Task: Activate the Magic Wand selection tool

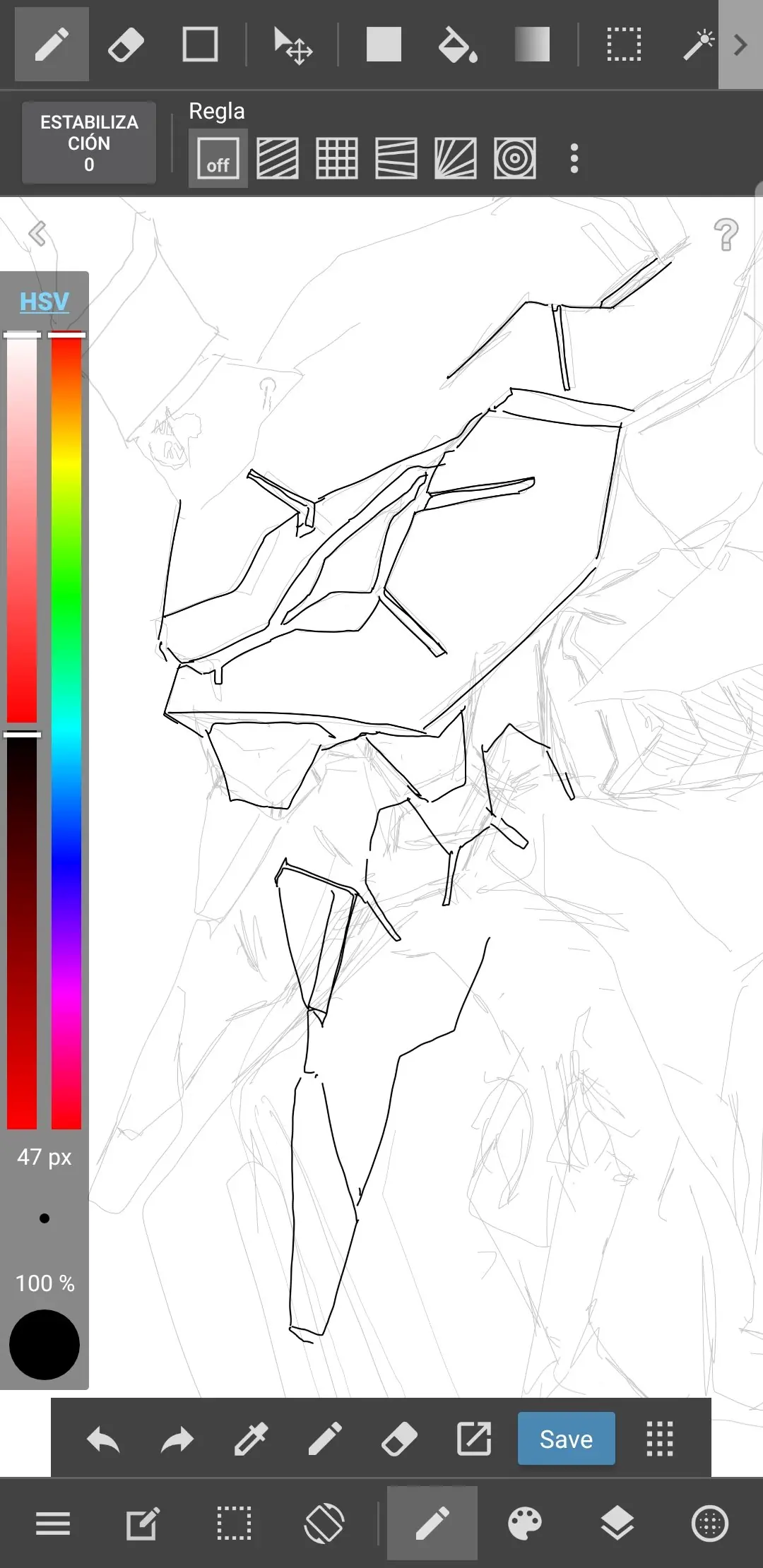Action: 698,45
